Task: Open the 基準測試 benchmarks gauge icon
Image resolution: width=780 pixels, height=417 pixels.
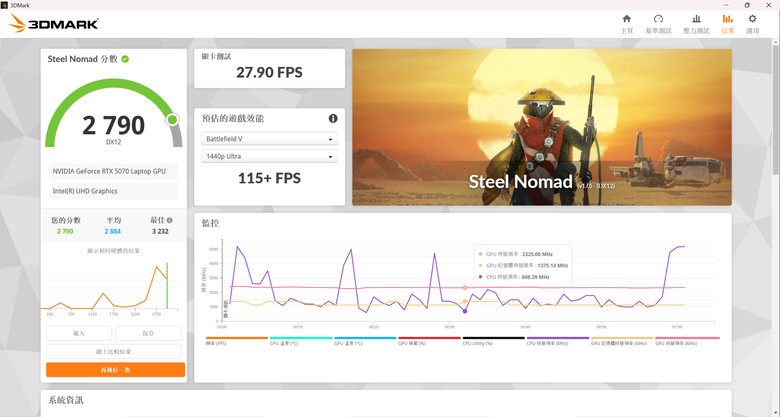Action: (x=658, y=19)
